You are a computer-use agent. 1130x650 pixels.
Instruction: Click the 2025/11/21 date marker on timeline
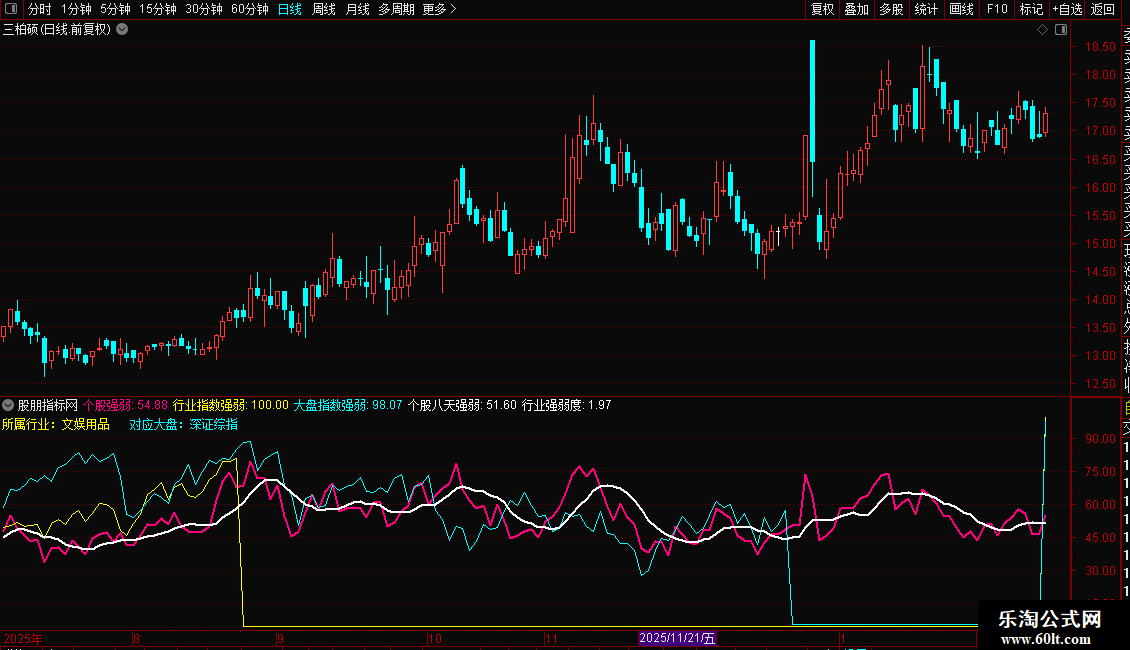click(x=678, y=638)
